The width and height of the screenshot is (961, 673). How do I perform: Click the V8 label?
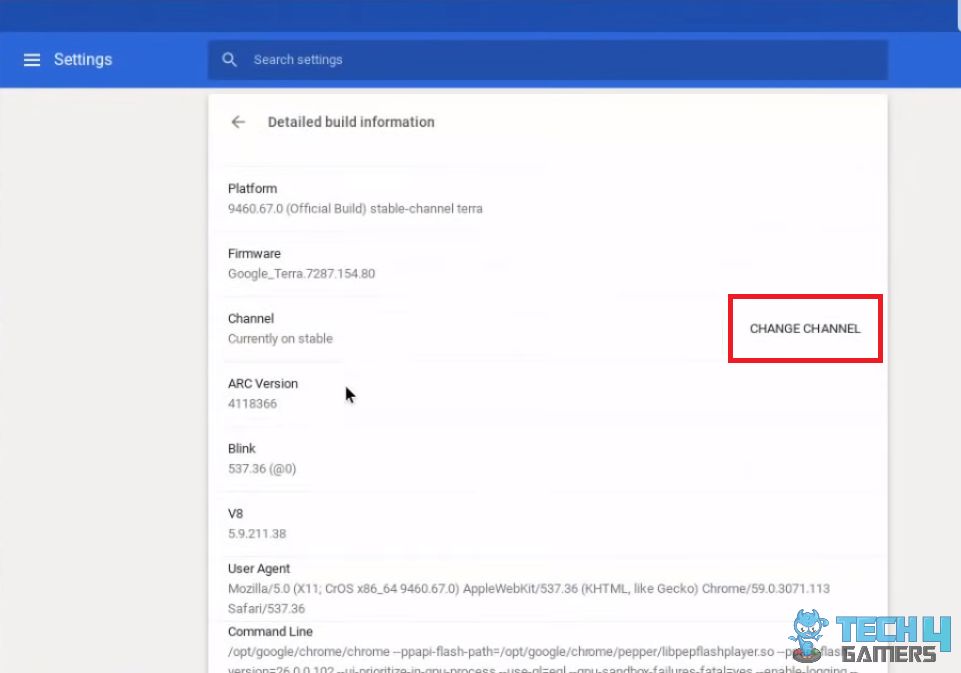pos(235,513)
